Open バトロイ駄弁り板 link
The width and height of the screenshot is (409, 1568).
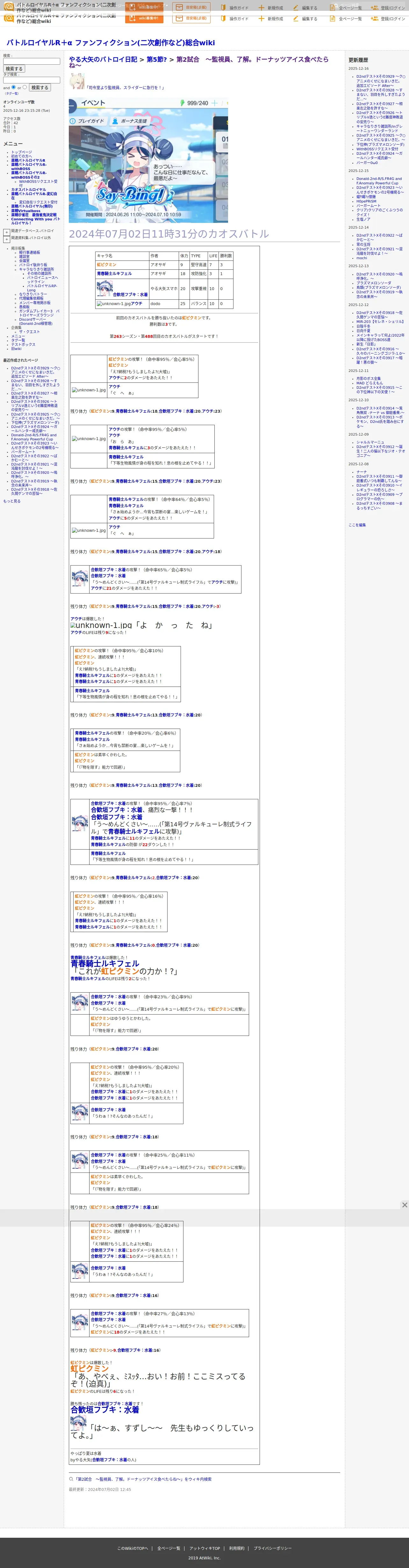[x=33, y=265]
